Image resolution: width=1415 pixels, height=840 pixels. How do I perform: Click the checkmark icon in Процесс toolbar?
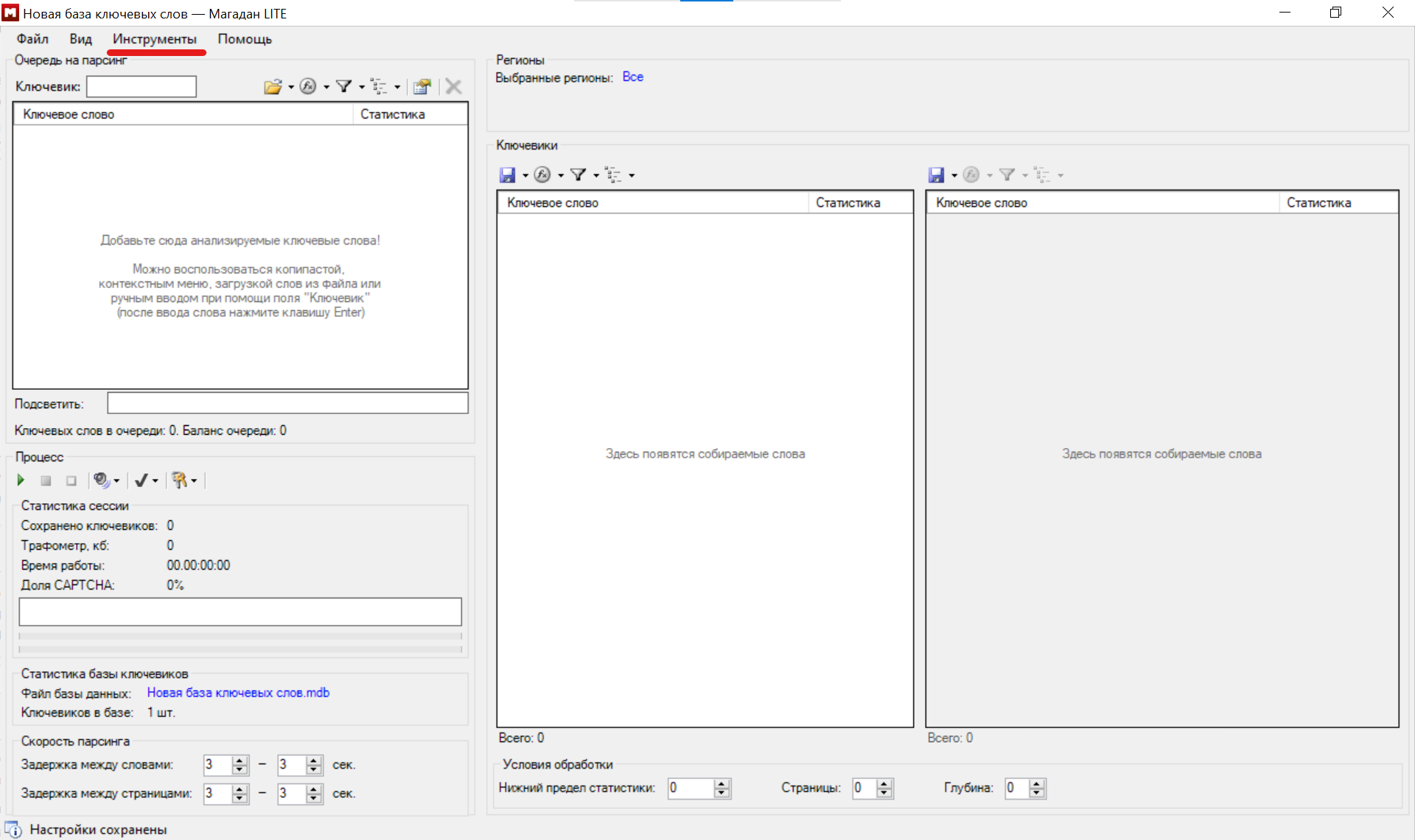[141, 480]
